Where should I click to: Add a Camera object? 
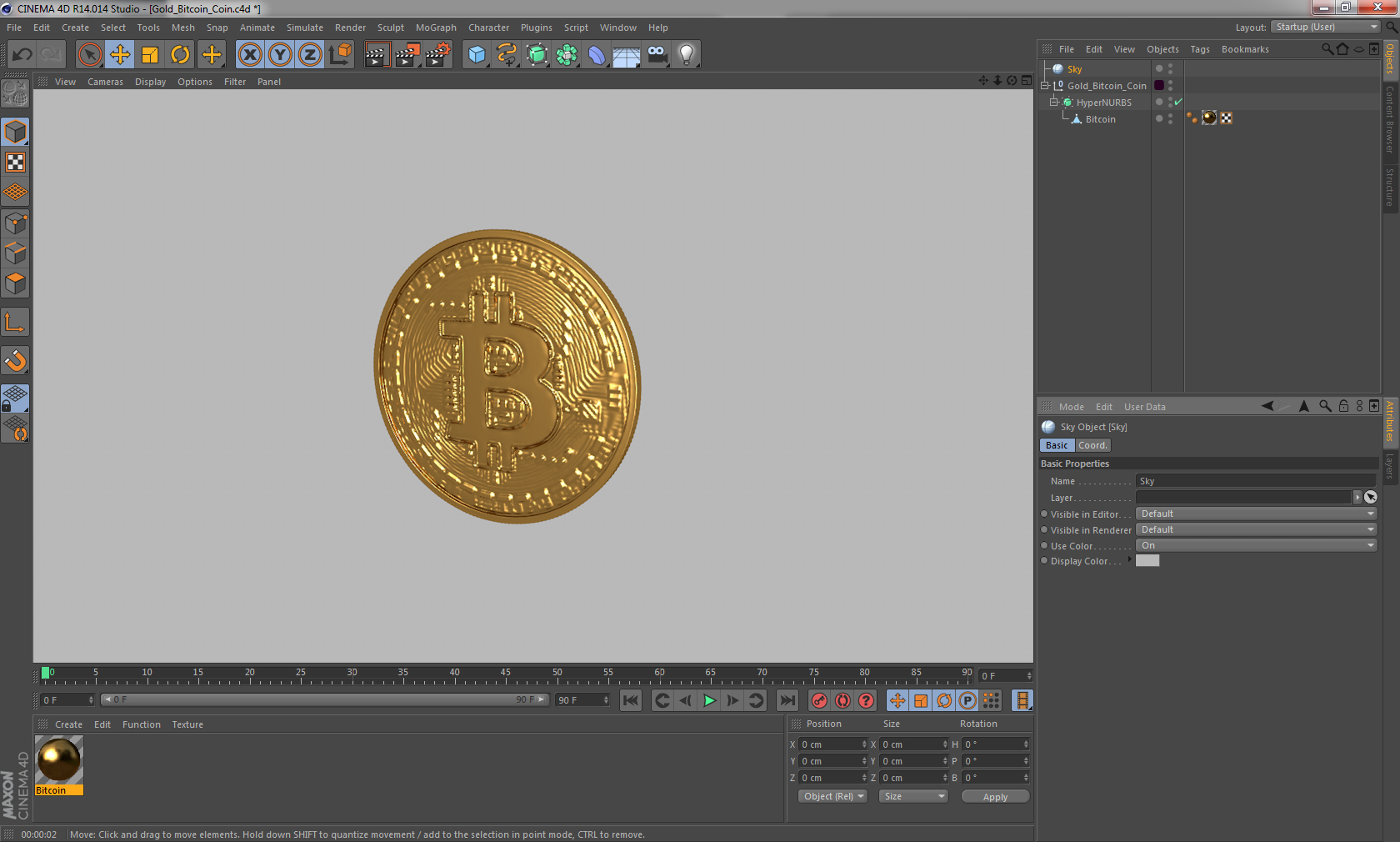coord(657,55)
